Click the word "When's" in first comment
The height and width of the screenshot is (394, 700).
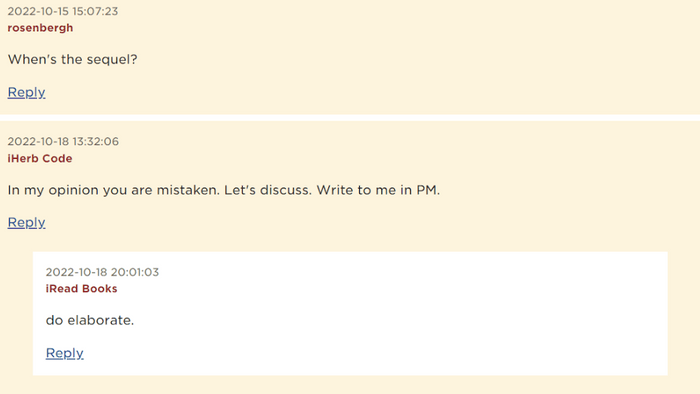pos(33,59)
